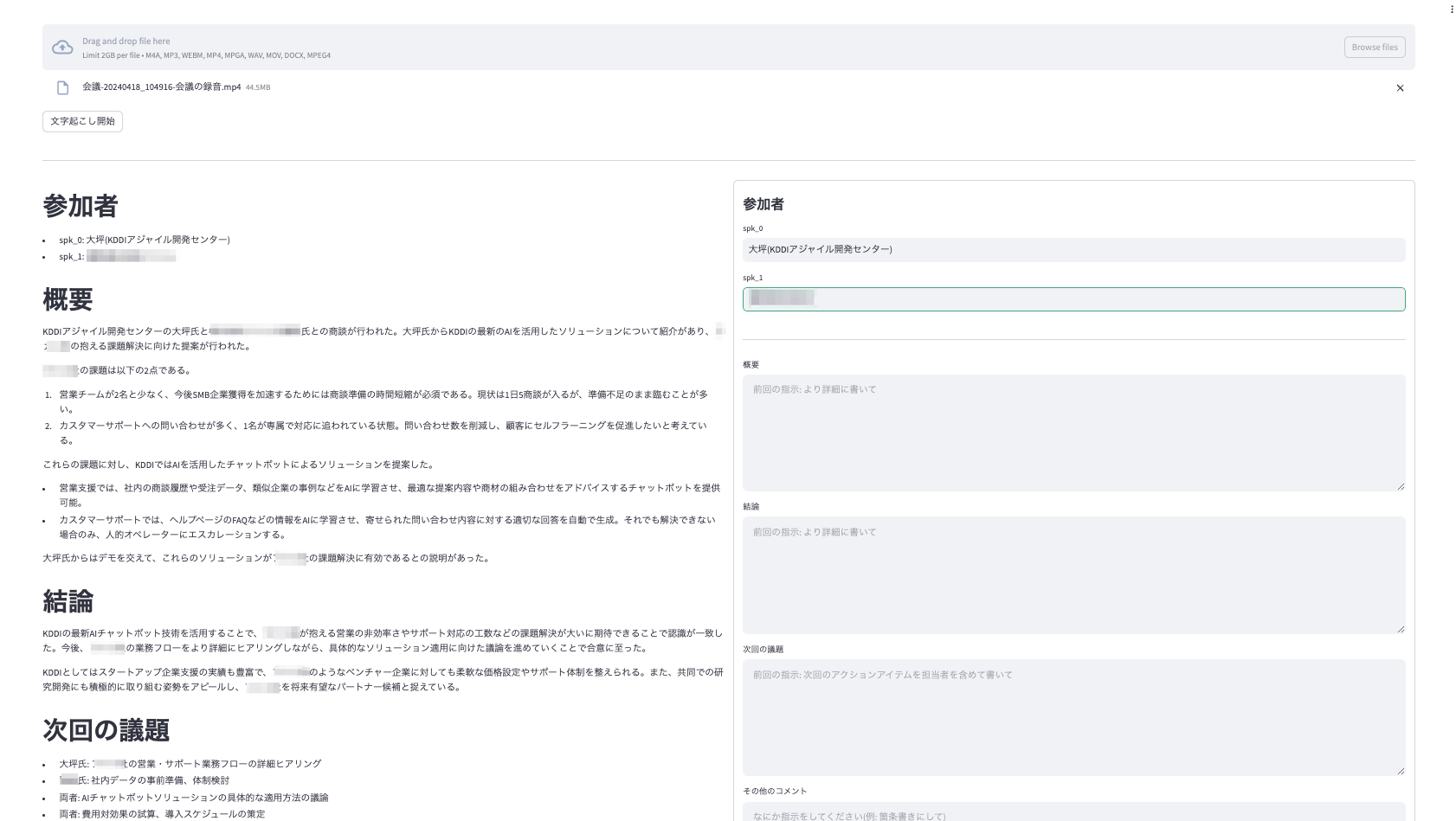Click the カスタマーサポートでは bullet item
Image resolution: width=1456 pixels, height=821 pixels.
click(388, 527)
